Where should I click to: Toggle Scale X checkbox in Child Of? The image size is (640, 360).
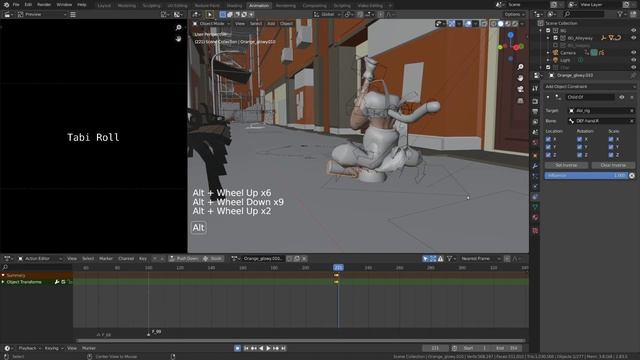[611, 139]
